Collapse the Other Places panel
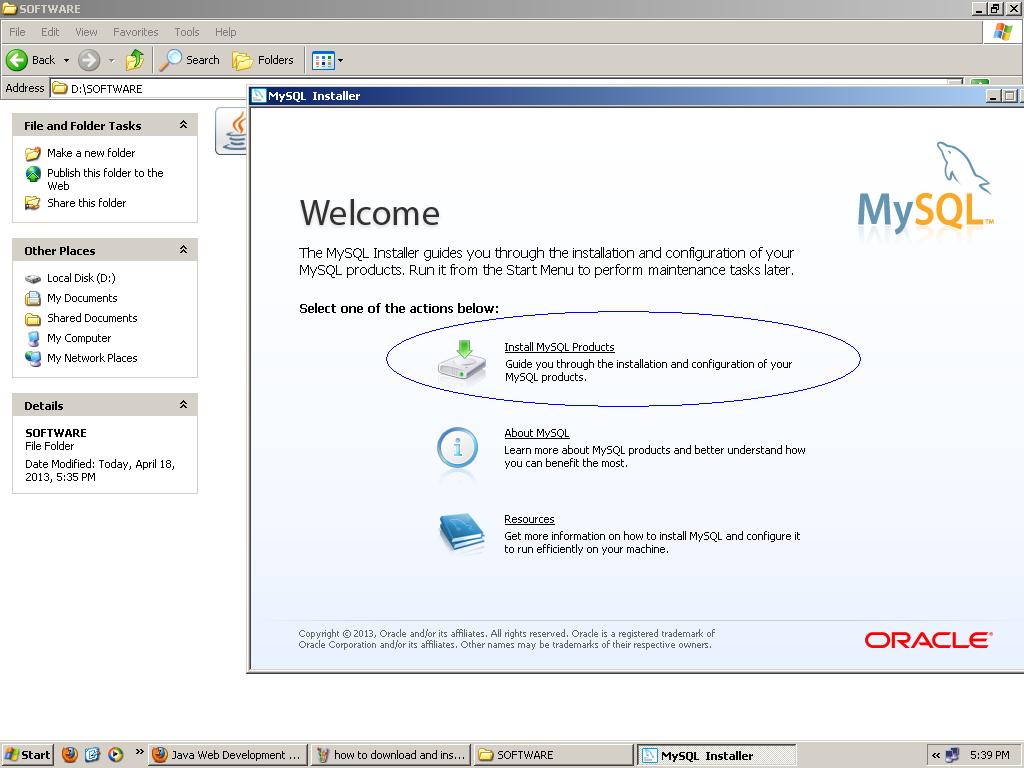 [x=184, y=249]
